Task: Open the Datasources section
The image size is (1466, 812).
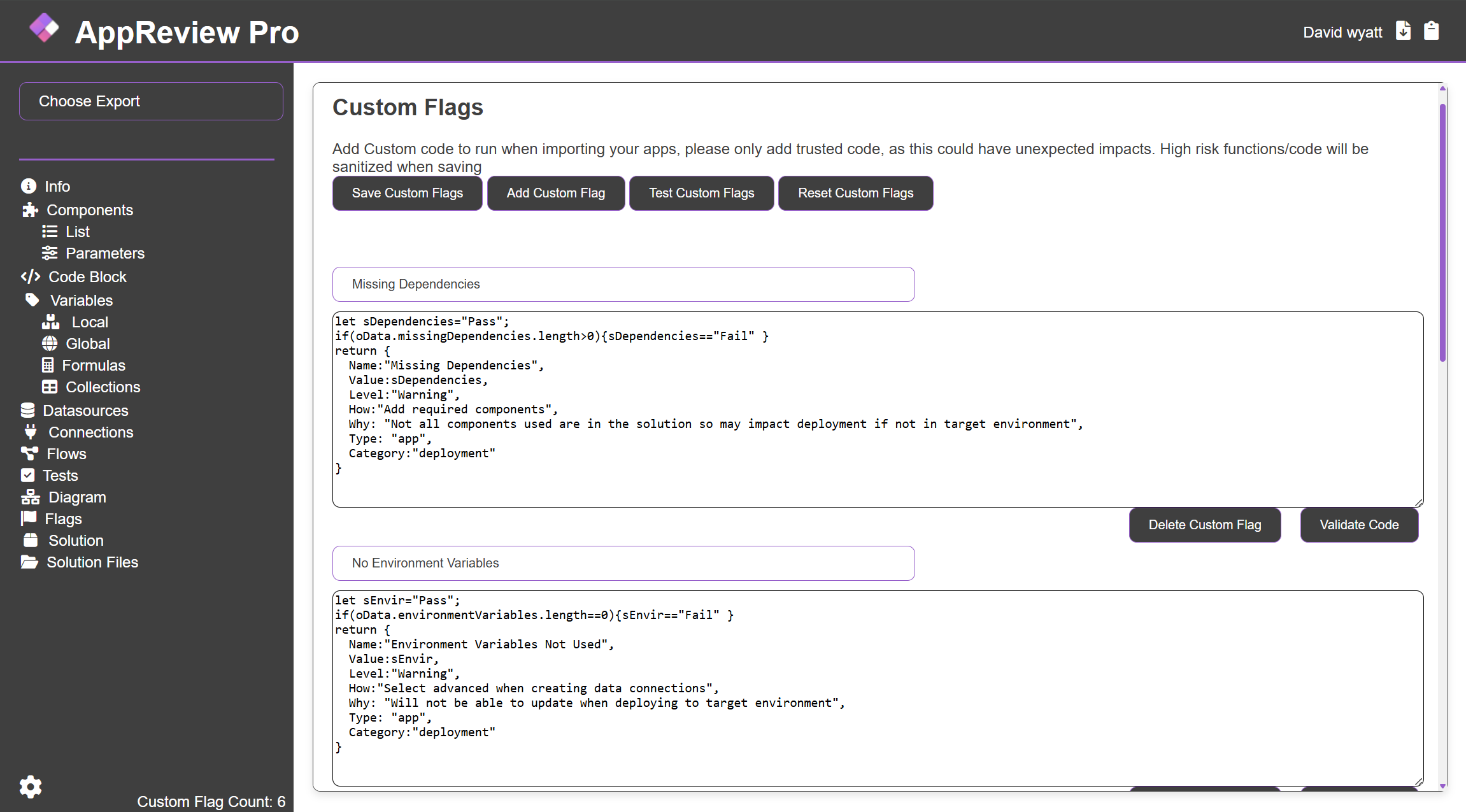Action: click(86, 410)
